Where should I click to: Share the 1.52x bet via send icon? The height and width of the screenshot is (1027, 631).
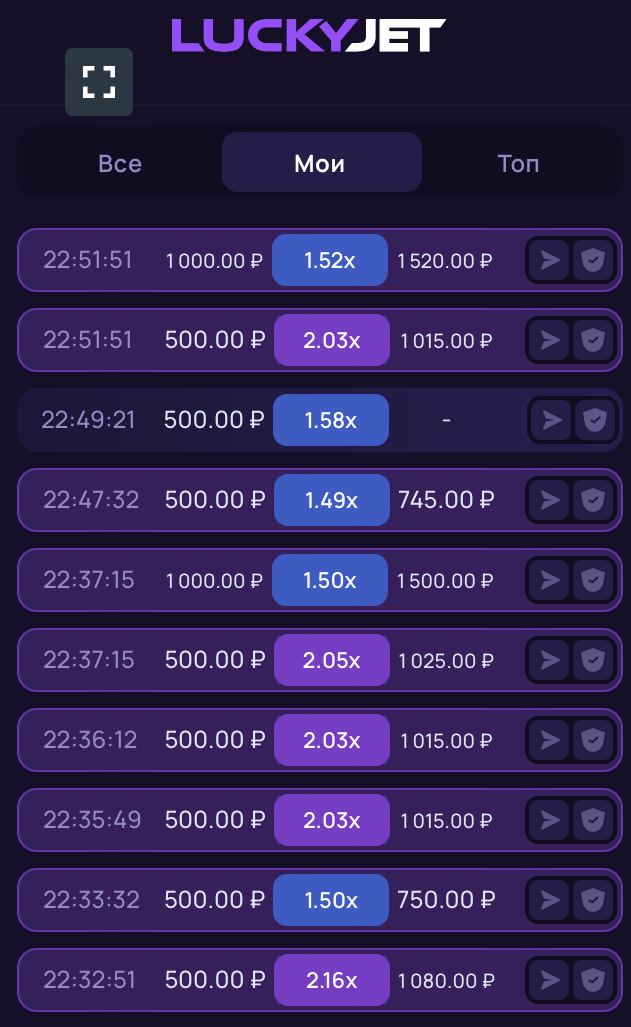pyautogui.click(x=549, y=261)
